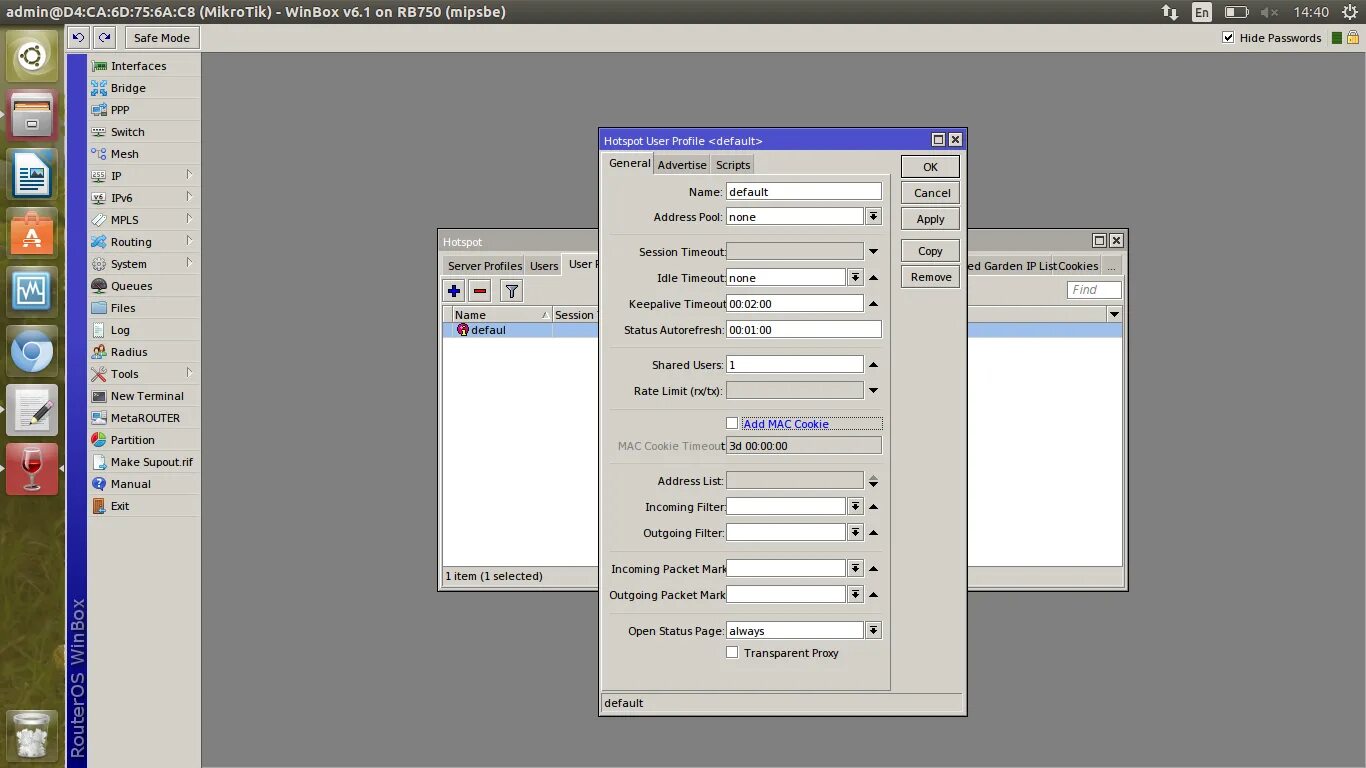The height and width of the screenshot is (768, 1366).
Task: Click the Apply button
Action: click(x=930, y=219)
